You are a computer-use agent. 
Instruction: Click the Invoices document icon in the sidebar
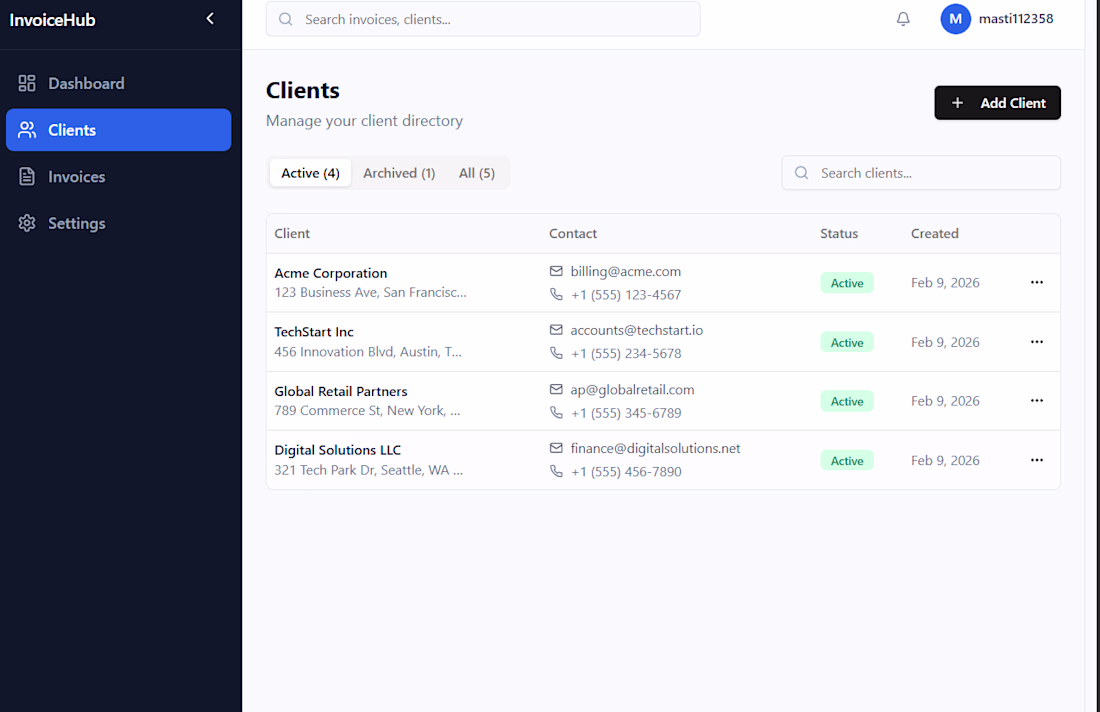27,177
